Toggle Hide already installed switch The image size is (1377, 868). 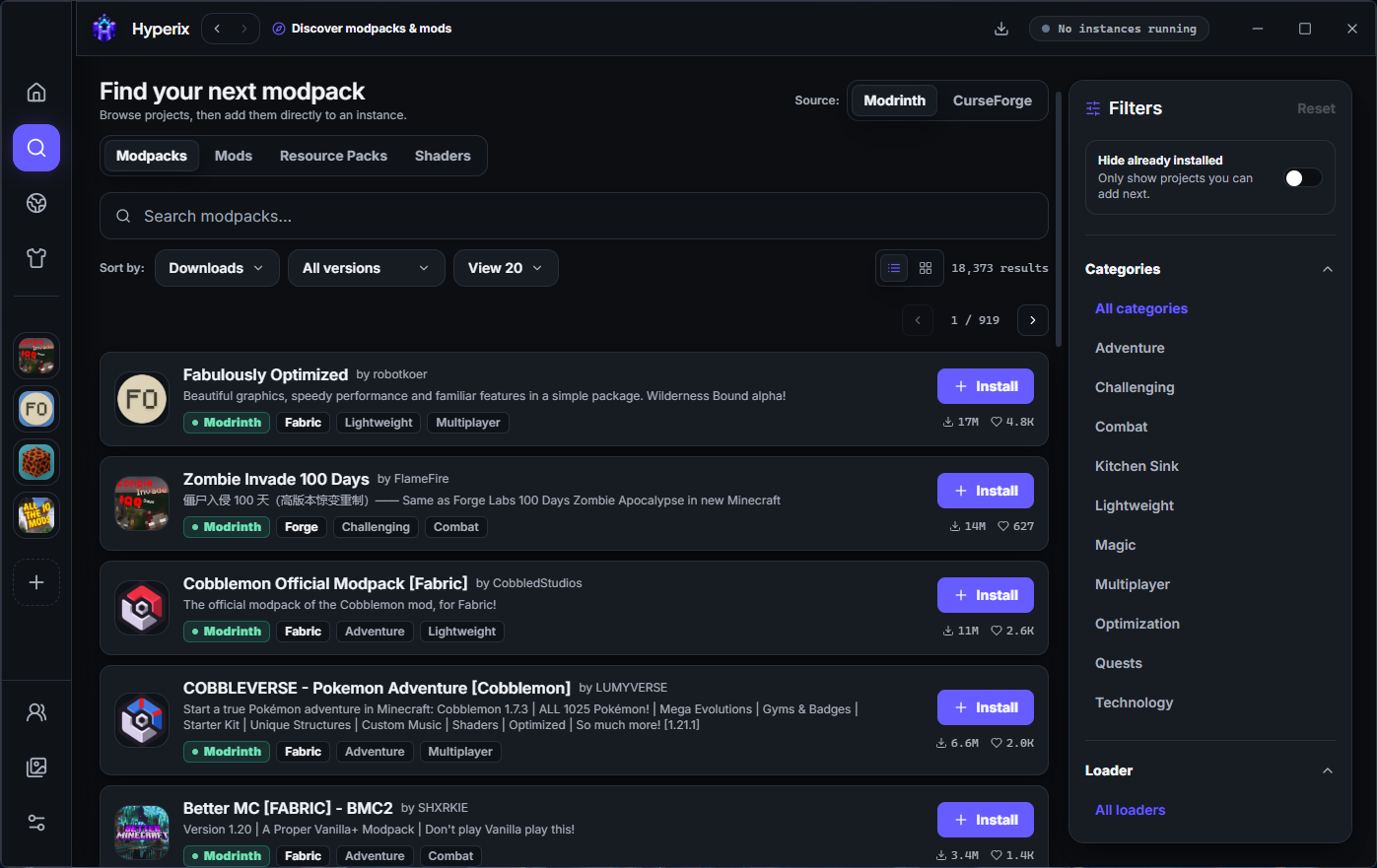tap(1303, 177)
